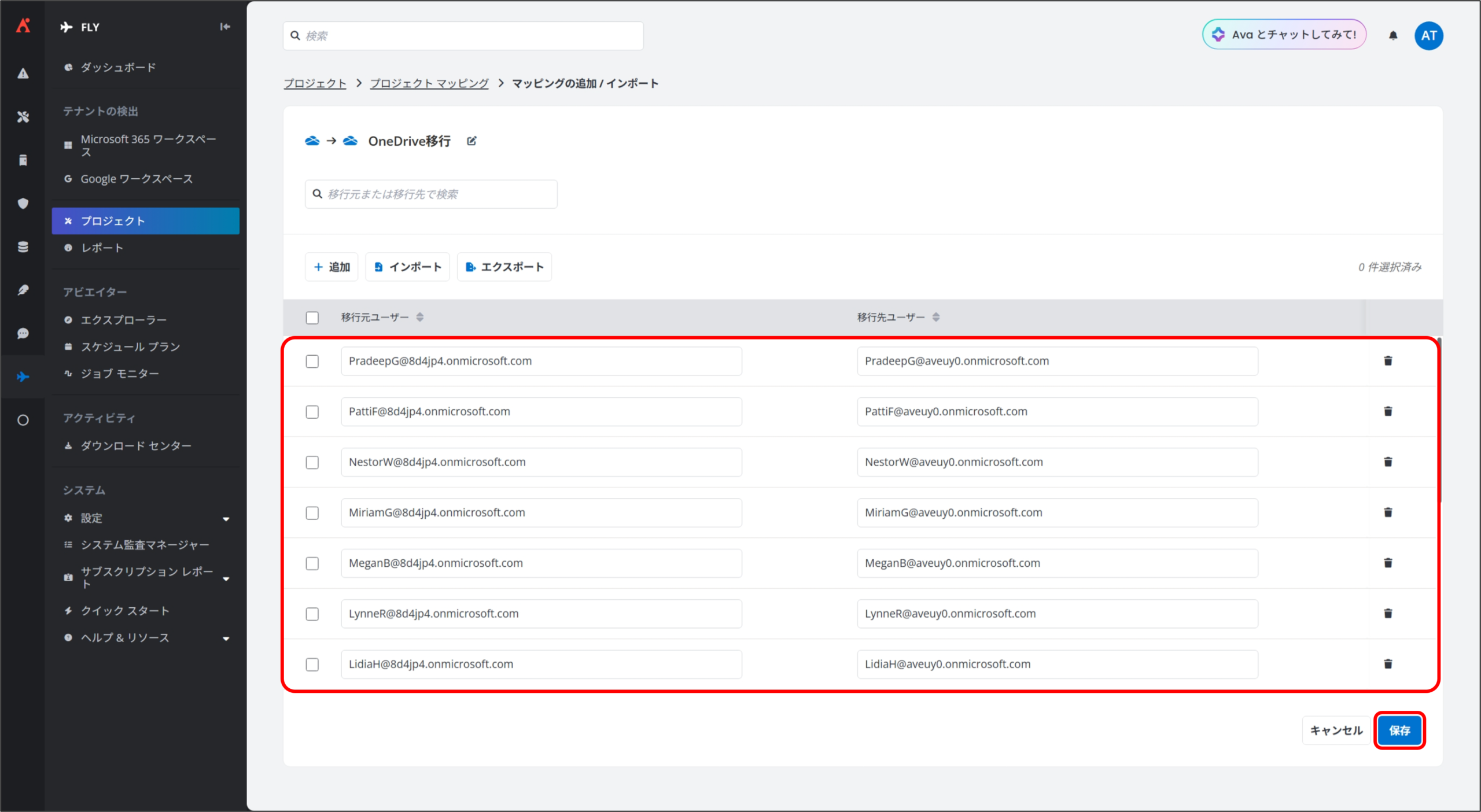The image size is (1481, 812).
Task: Select checkbox for MeganB mapping row
Action: 312,563
